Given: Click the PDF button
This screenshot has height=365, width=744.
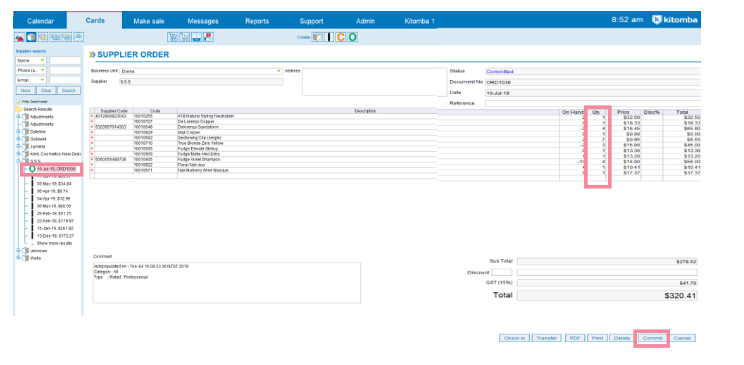Looking at the screenshot, I should (575, 338).
